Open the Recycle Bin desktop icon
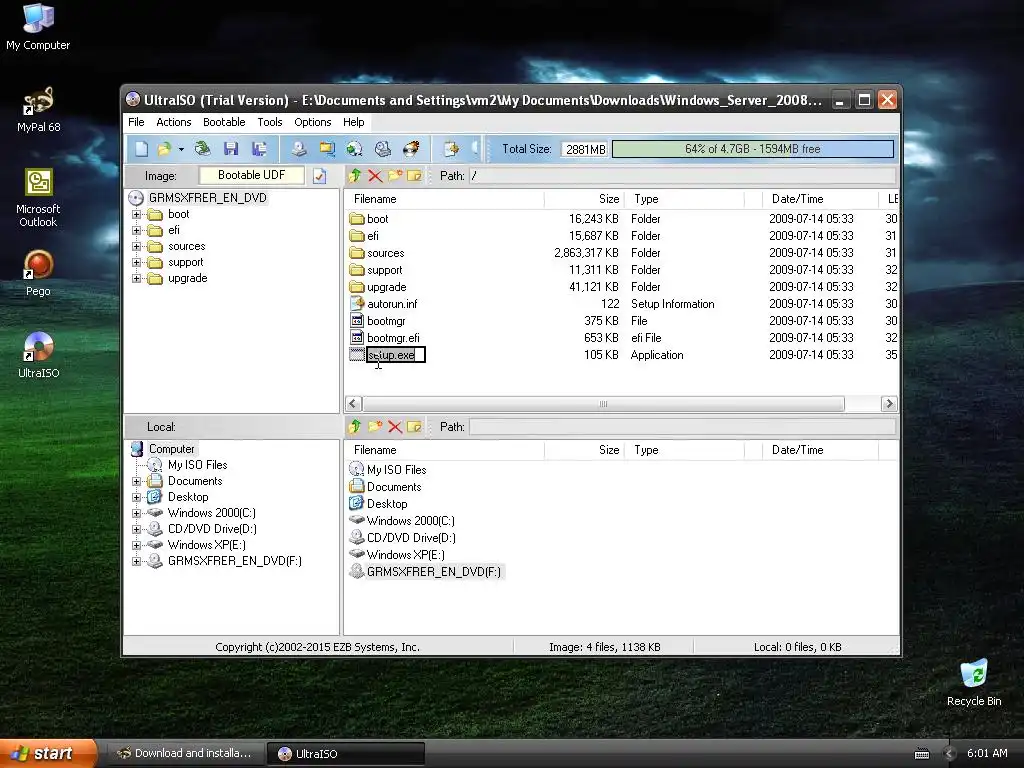 point(974,683)
